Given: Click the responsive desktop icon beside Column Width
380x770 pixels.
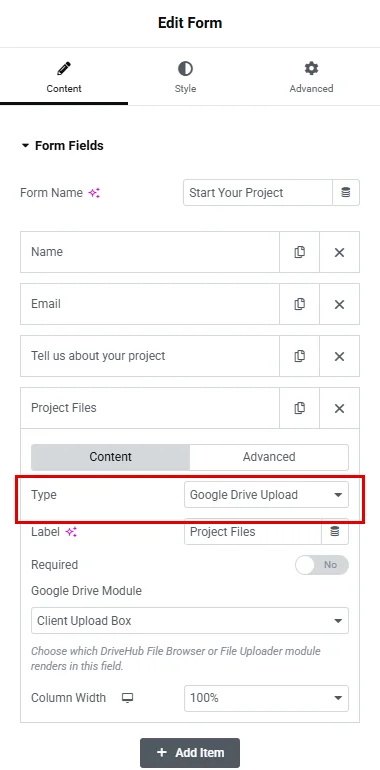Looking at the screenshot, I should click(x=127, y=698).
